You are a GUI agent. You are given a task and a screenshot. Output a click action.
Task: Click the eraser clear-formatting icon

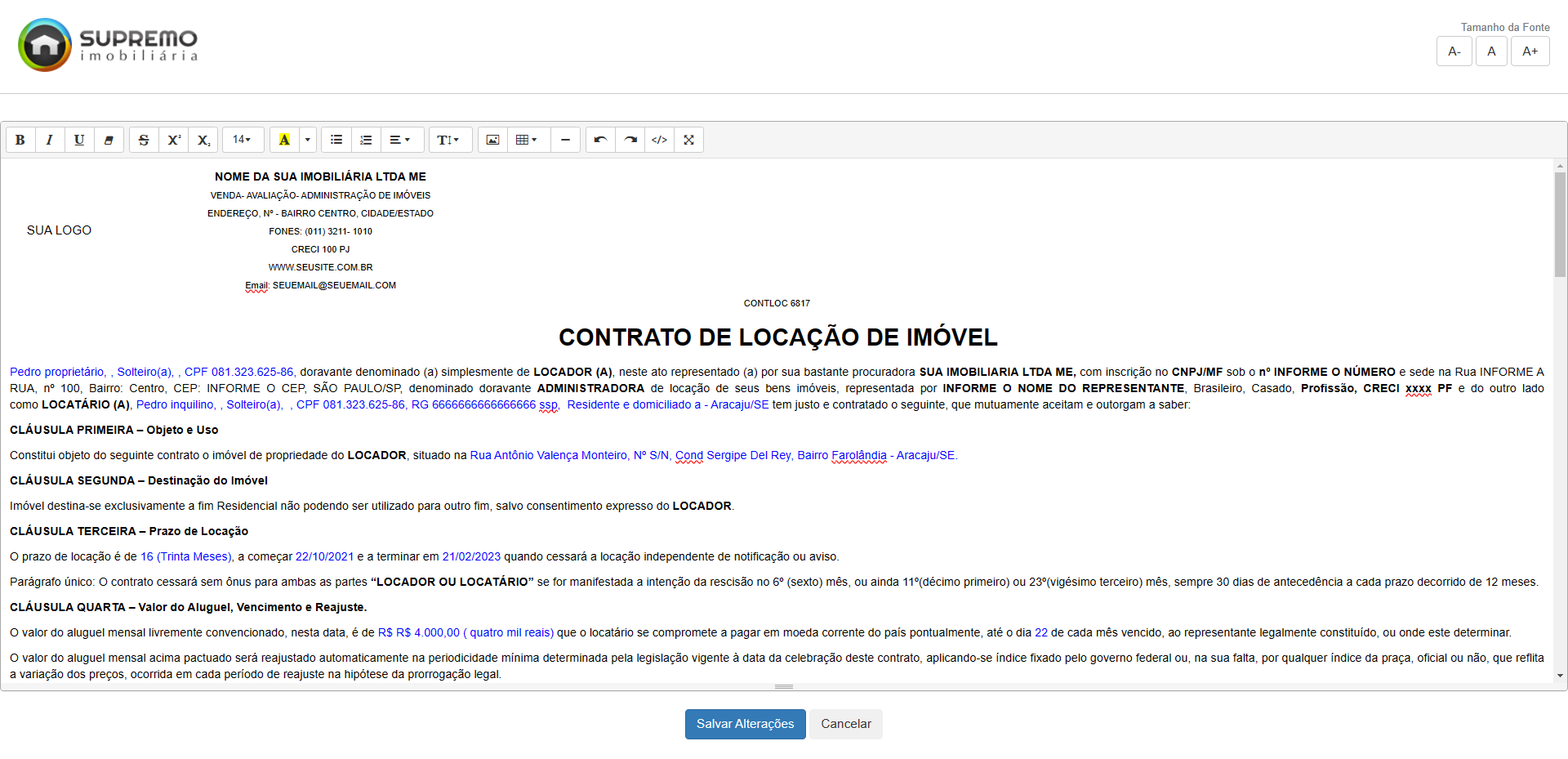pos(109,140)
